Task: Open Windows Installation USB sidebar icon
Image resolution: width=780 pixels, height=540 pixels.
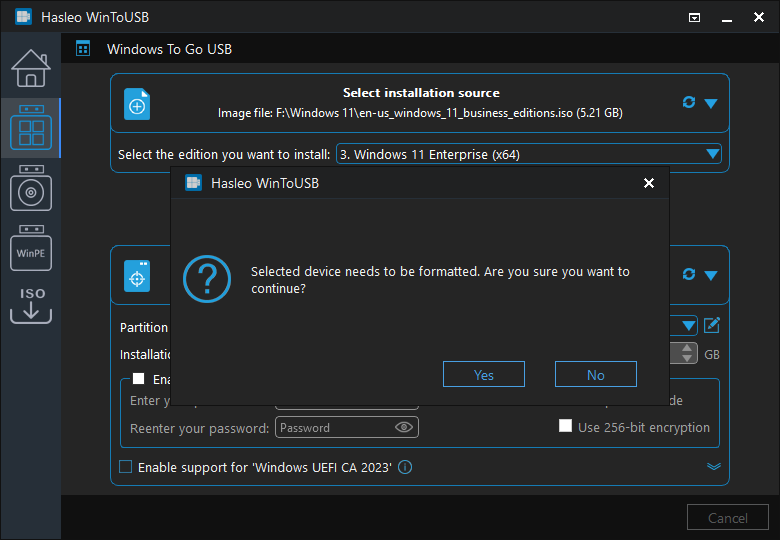Action: point(31,188)
